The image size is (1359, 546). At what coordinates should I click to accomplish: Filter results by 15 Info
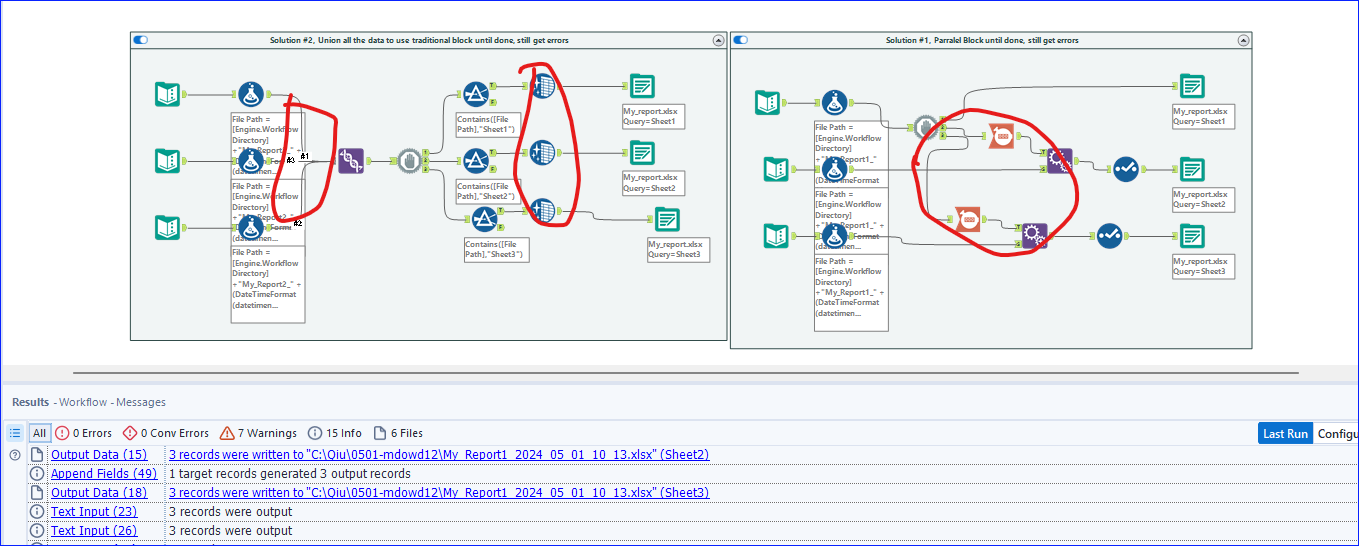[x=335, y=433]
